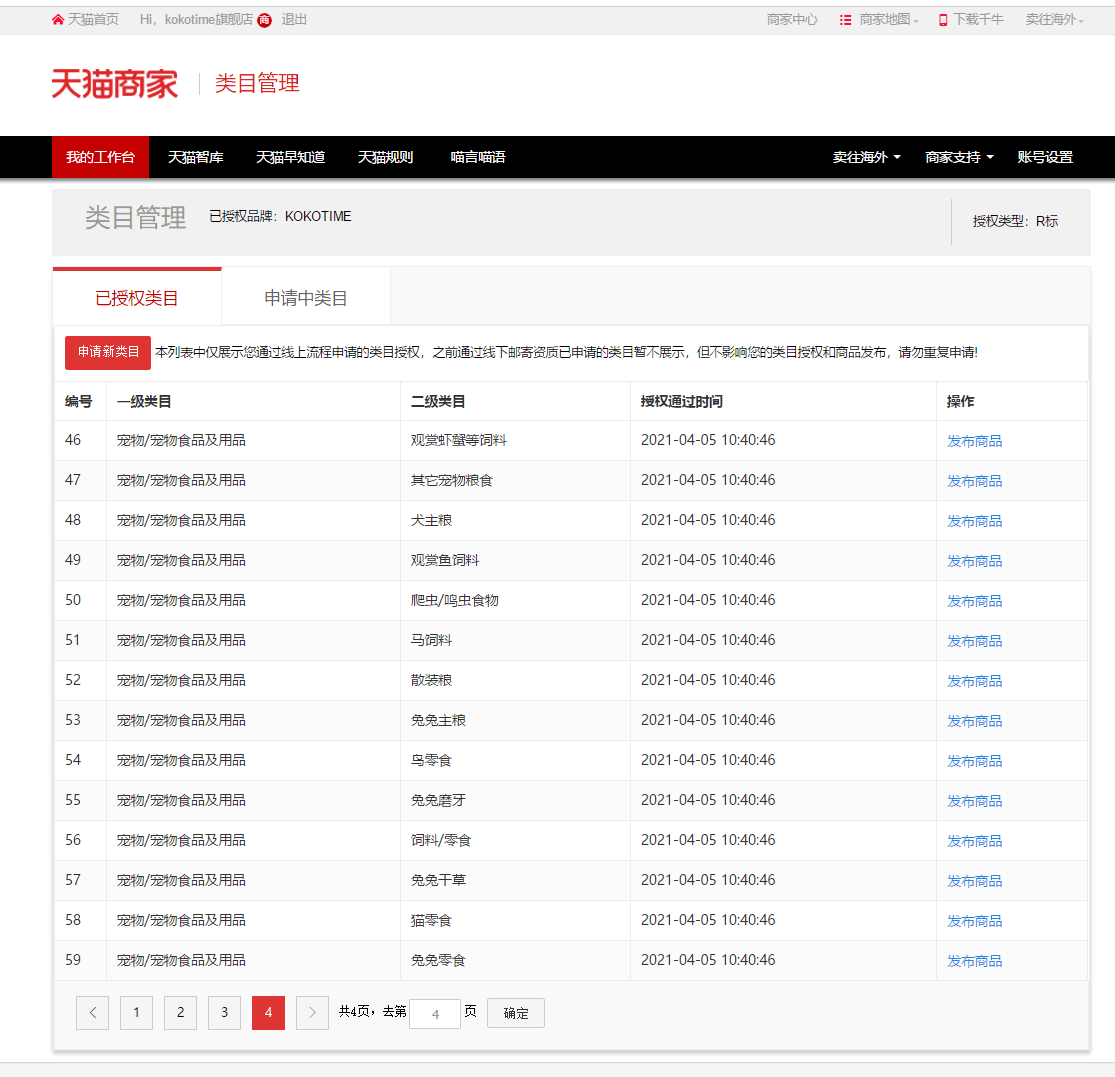Click the red list icon beside 商家地图
Viewport: 1115px width, 1077px height.
click(845, 20)
